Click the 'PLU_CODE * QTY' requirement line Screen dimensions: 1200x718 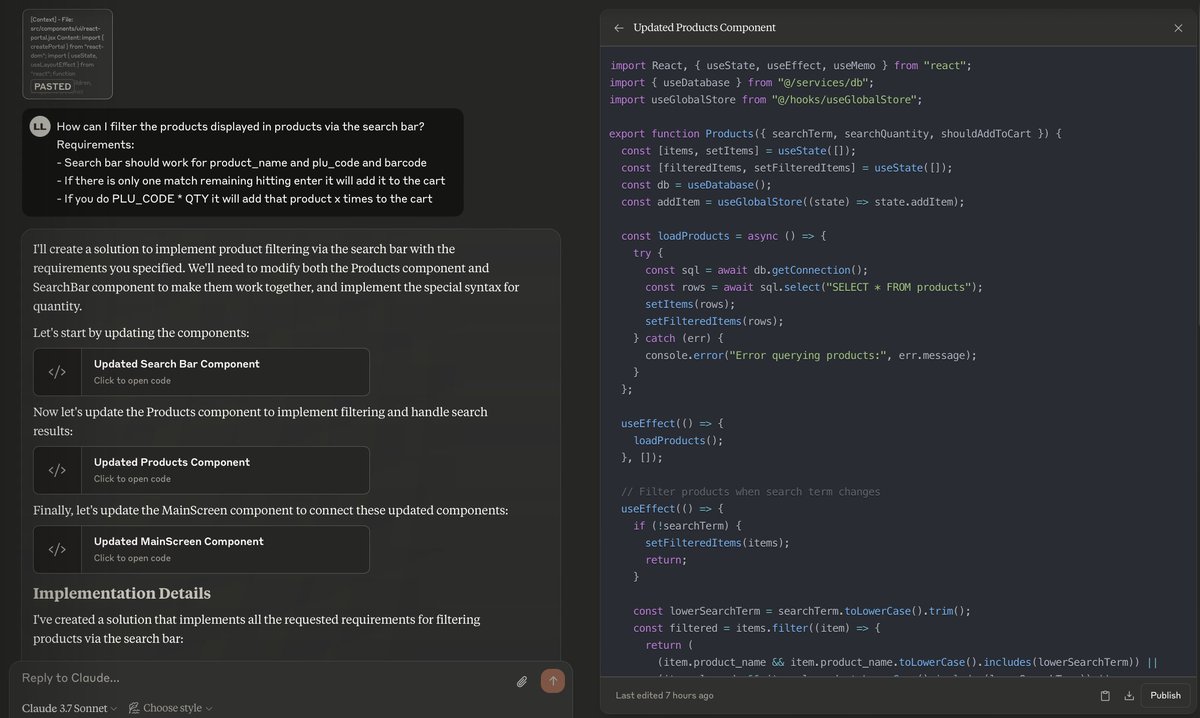[244, 198]
